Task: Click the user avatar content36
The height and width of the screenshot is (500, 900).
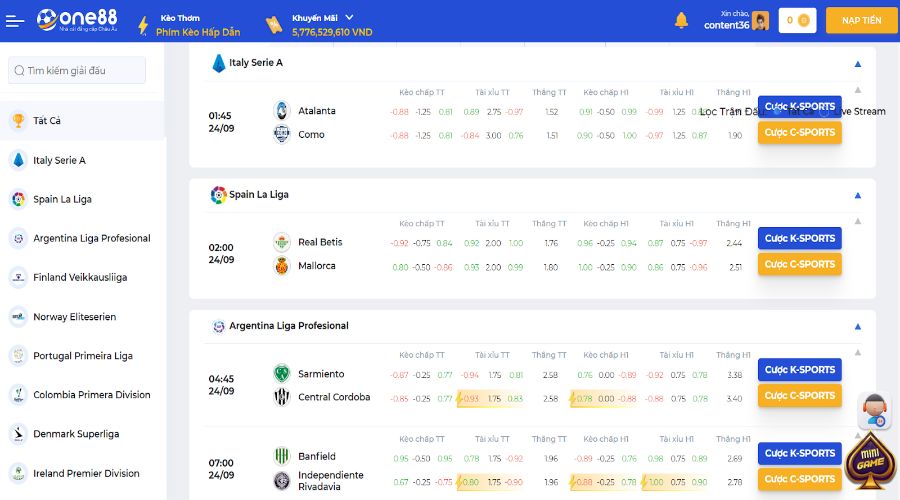Action: click(x=760, y=21)
